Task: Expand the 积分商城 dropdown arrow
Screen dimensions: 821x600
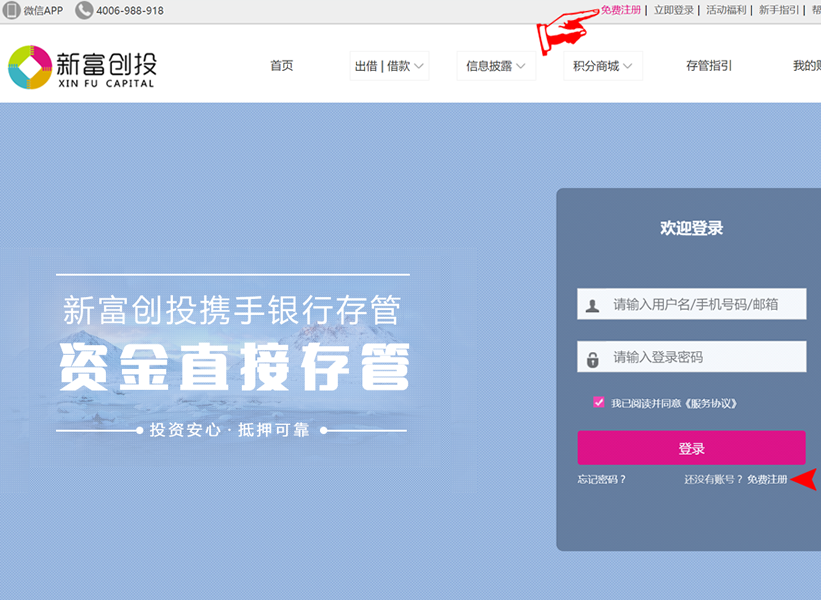Action: (627, 66)
